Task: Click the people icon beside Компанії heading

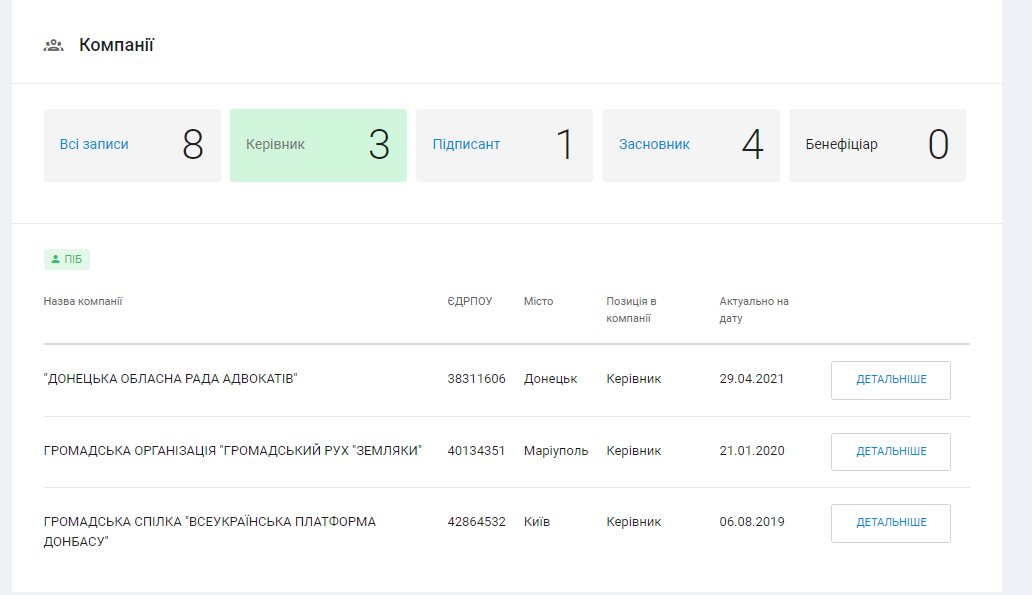Action: pyautogui.click(x=54, y=45)
